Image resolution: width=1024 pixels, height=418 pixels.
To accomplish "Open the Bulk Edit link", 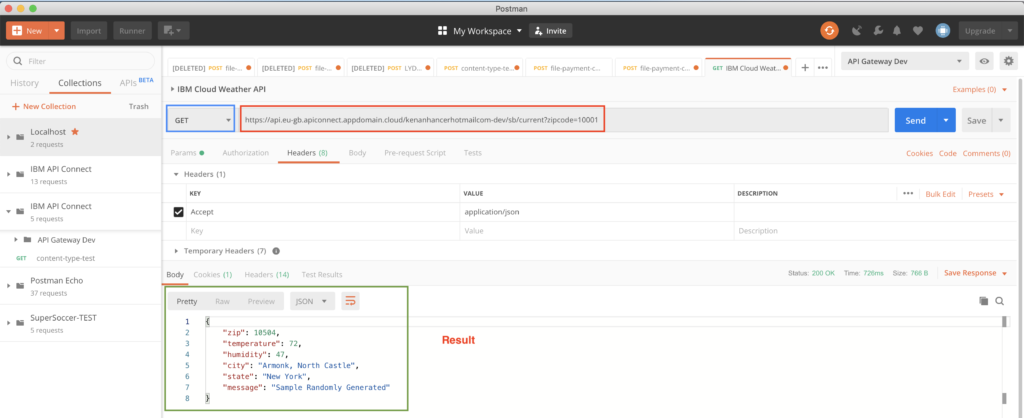I will click(x=940, y=194).
